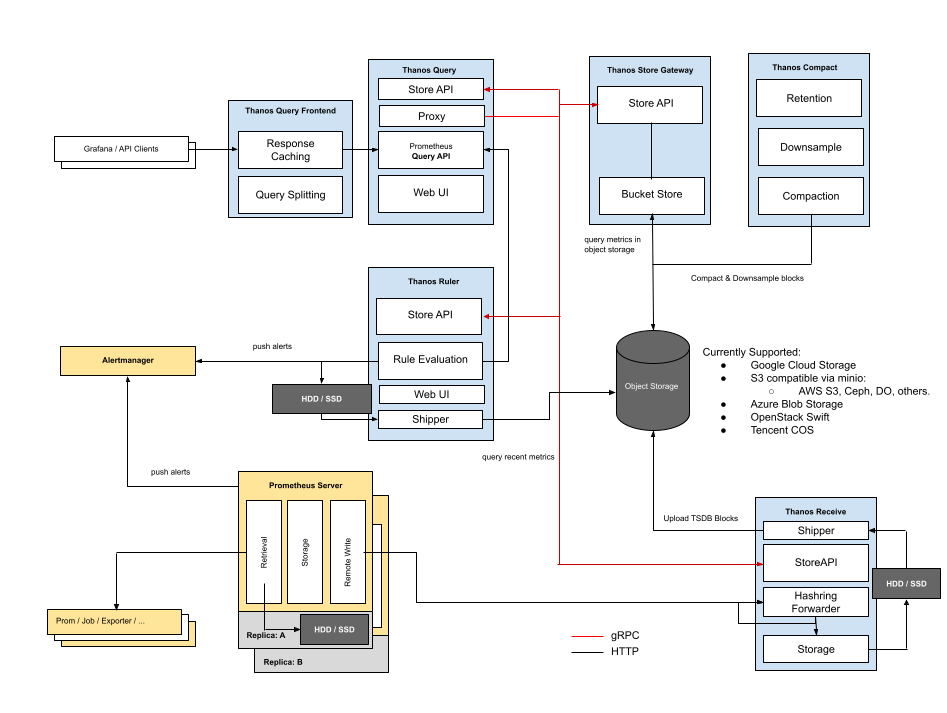
Task: Select the Response Caching box
Action: pyautogui.click(x=291, y=150)
